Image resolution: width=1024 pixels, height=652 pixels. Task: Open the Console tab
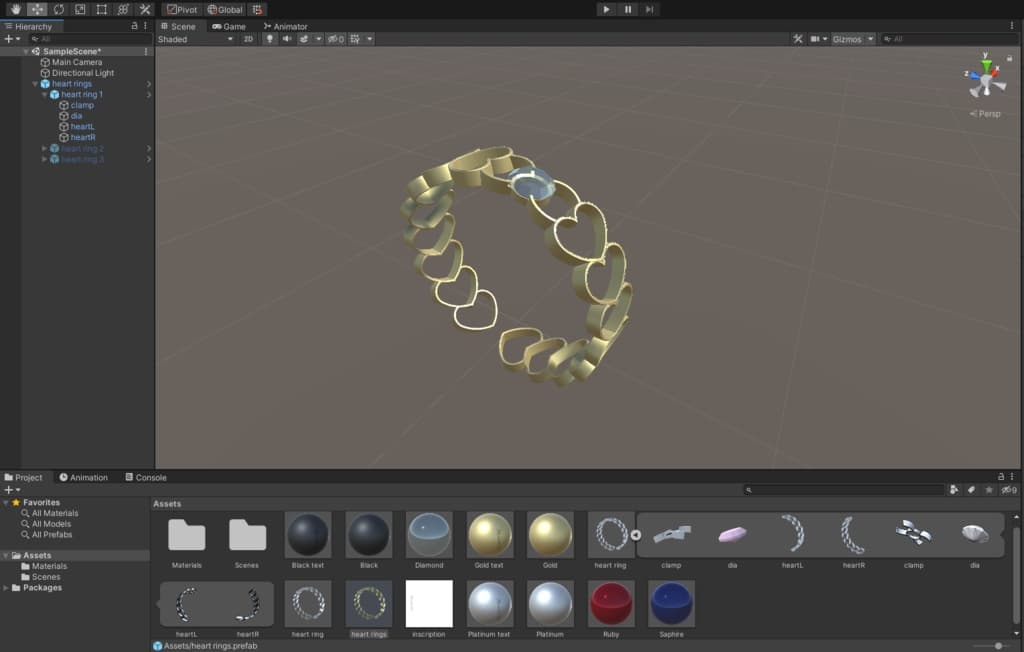[x=146, y=477]
